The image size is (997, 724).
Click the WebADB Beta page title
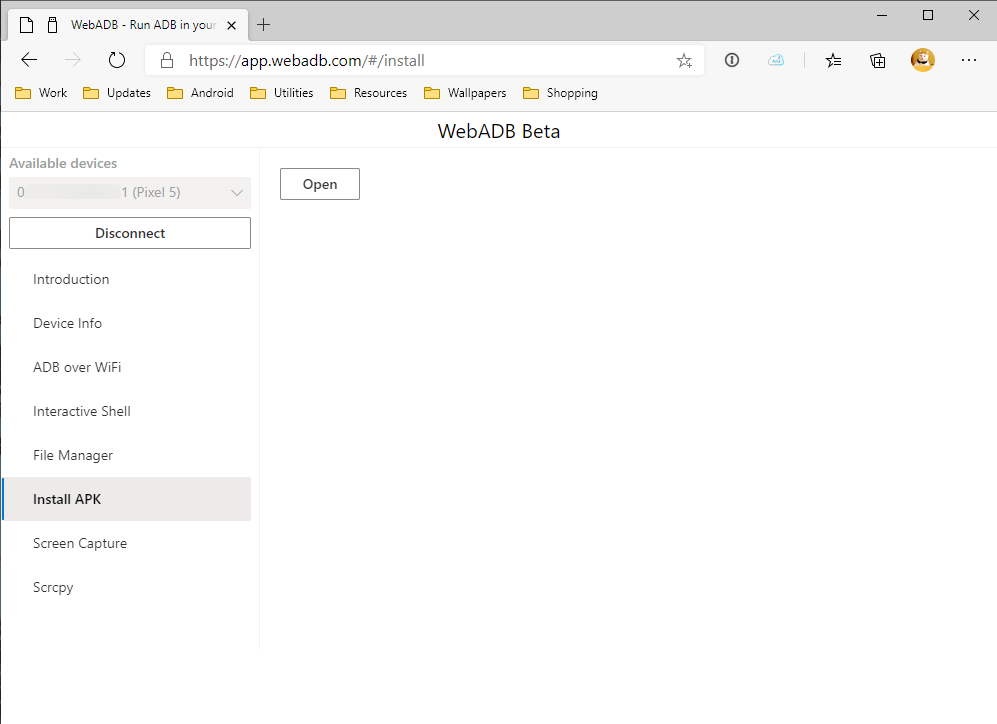pos(498,131)
